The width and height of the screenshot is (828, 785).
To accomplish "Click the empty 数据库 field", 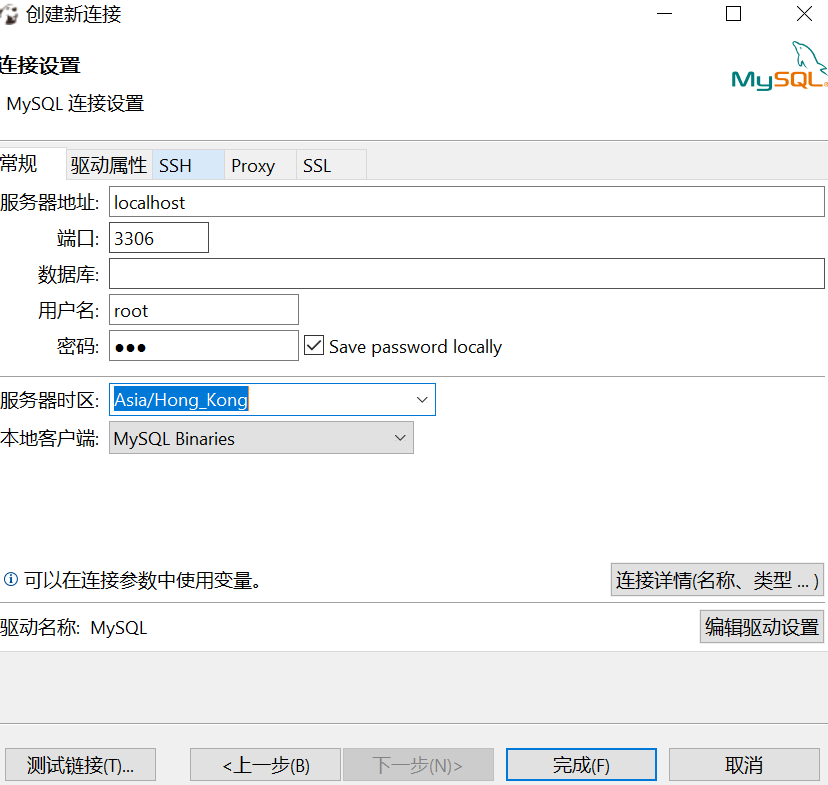I will 466,273.
